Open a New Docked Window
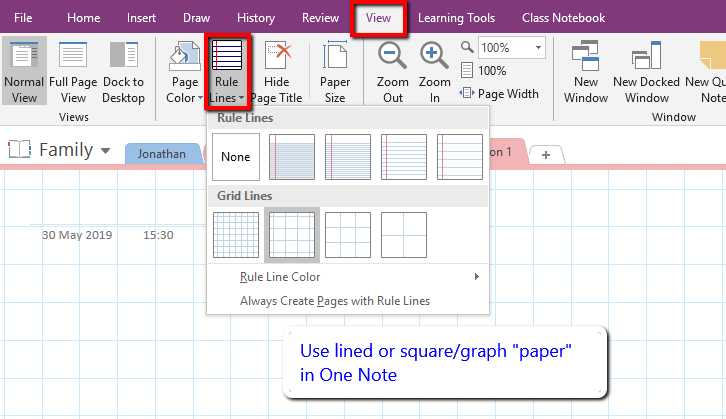 coord(646,71)
